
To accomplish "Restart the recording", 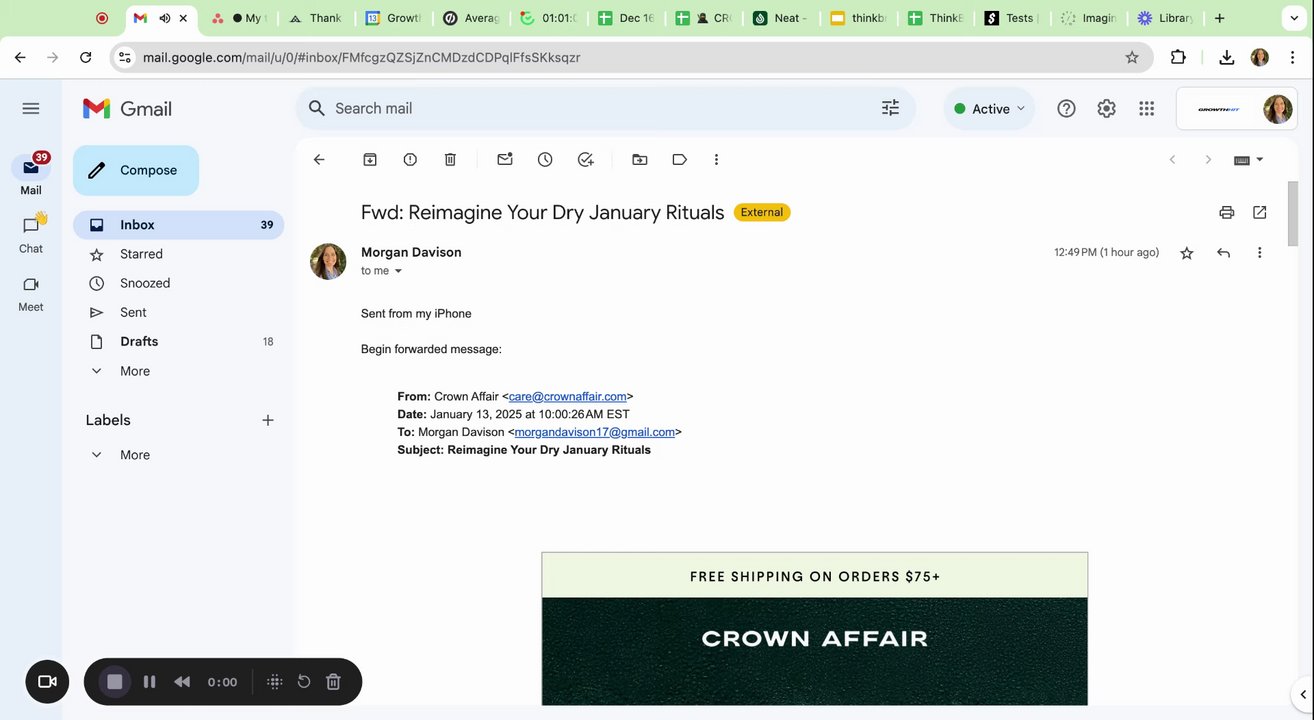I will tap(304, 682).
